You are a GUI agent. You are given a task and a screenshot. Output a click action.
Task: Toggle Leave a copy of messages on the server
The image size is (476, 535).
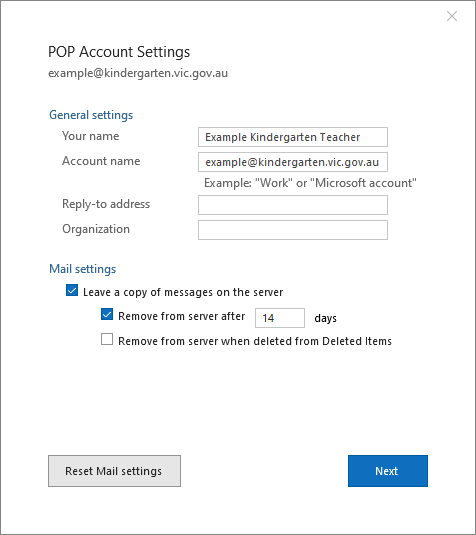click(72, 291)
